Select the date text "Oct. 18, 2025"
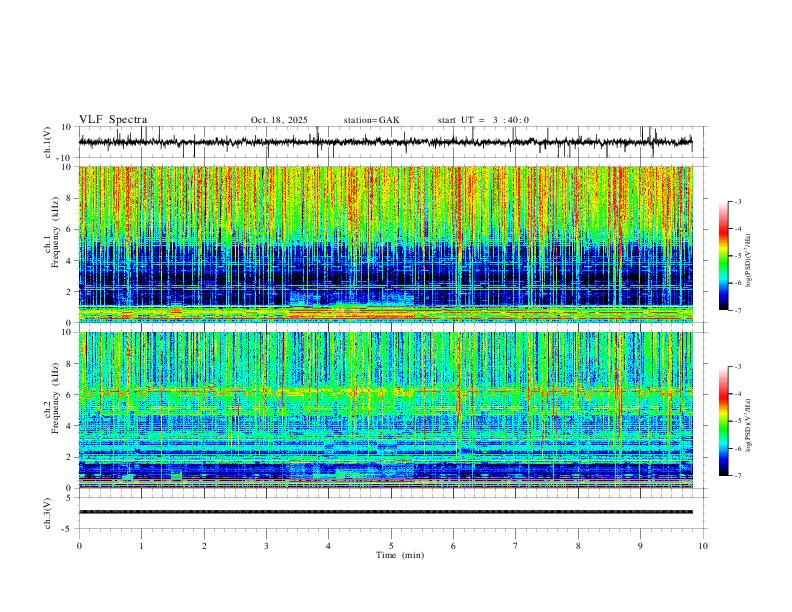 [279, 120]
